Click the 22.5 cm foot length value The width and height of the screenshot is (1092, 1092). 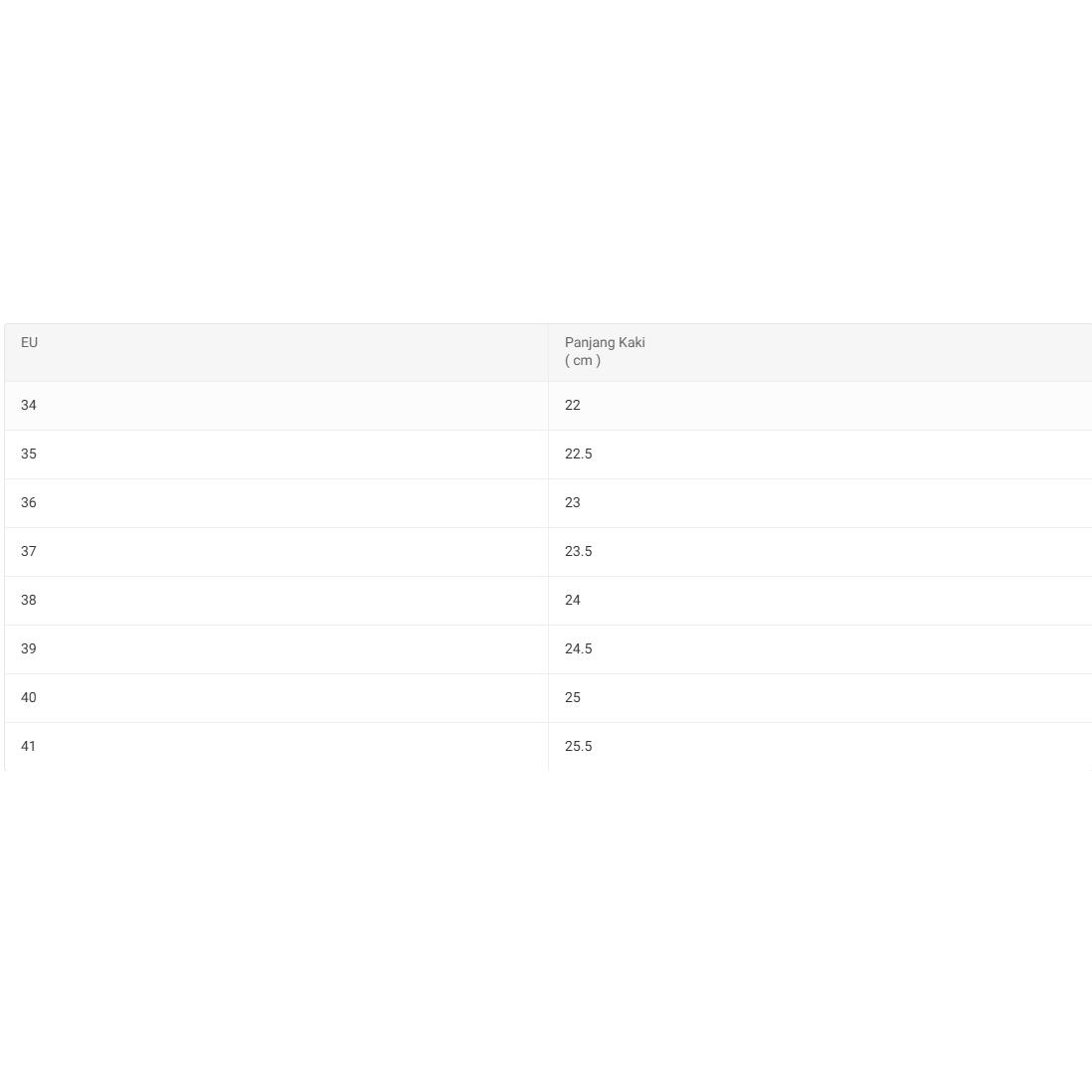579,455
